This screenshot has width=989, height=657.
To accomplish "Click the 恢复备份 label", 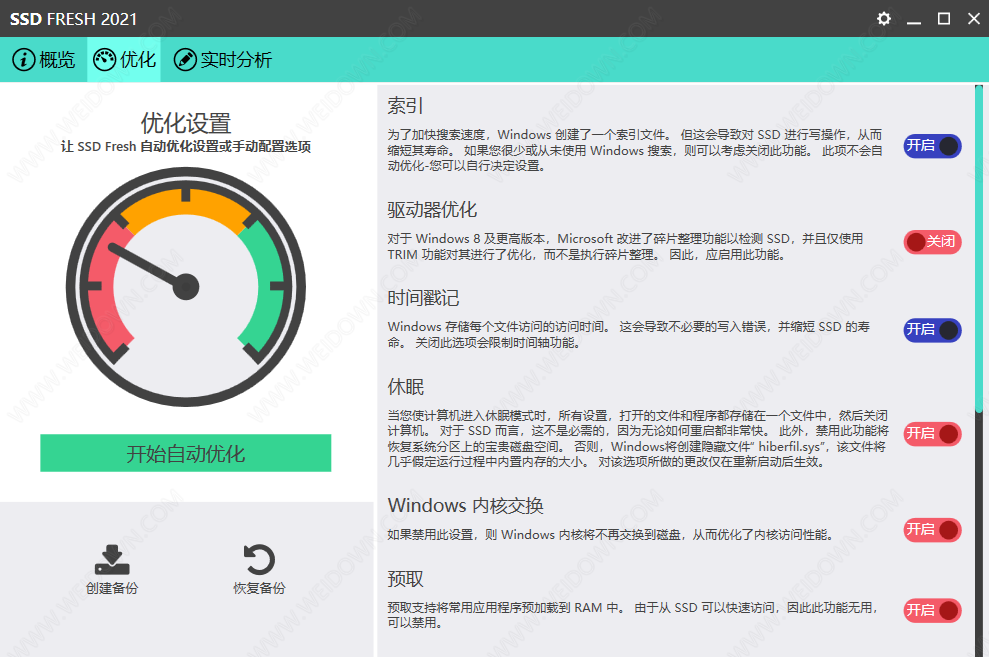I will click(x=259, y=588).
